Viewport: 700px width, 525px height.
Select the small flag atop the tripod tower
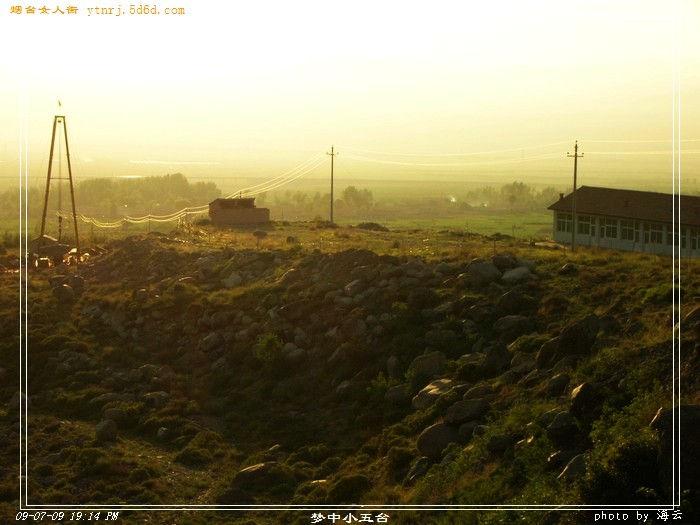pyautogui.click(x=59, y=104)
